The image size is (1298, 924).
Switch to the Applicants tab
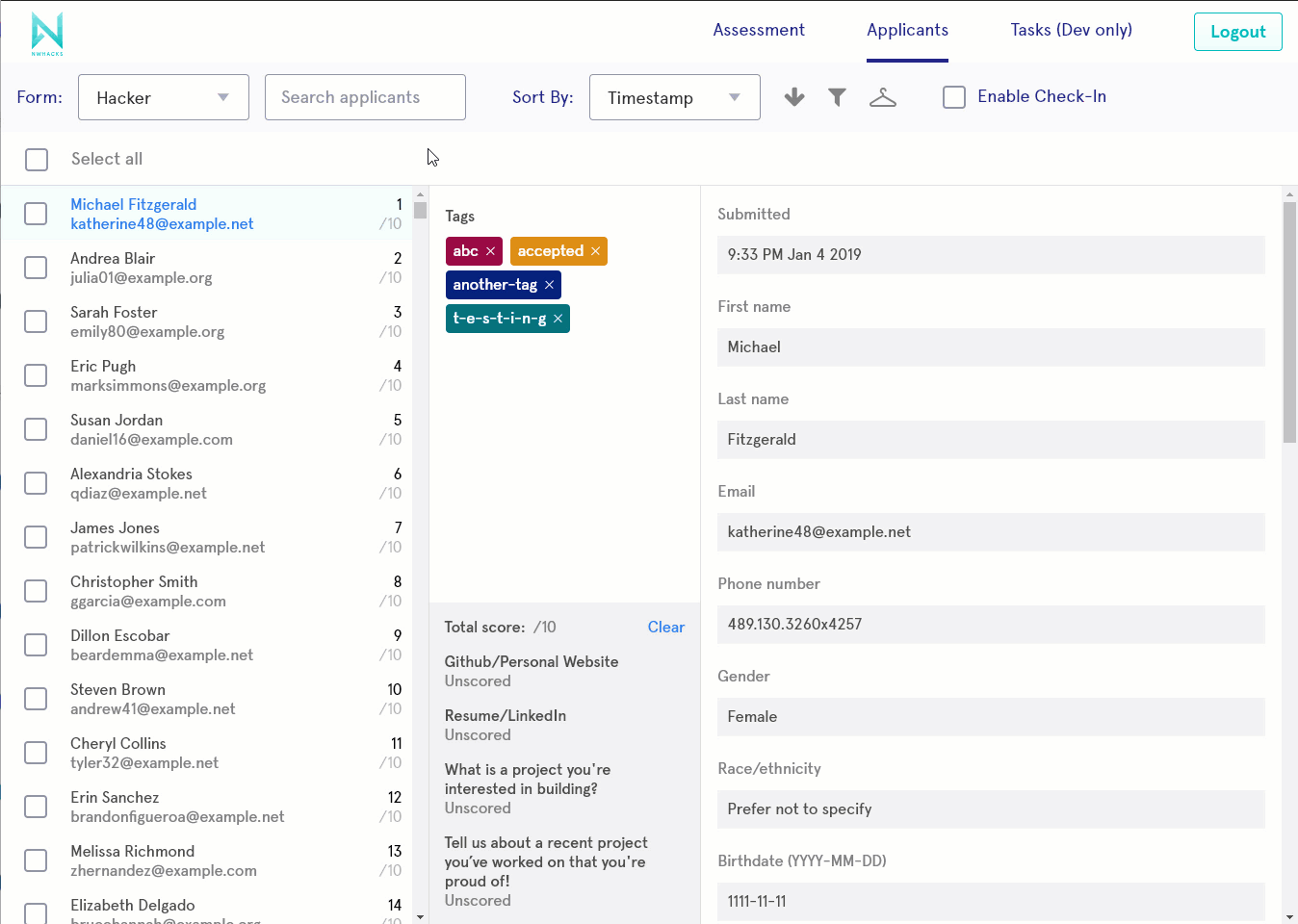tap(907, 30)
